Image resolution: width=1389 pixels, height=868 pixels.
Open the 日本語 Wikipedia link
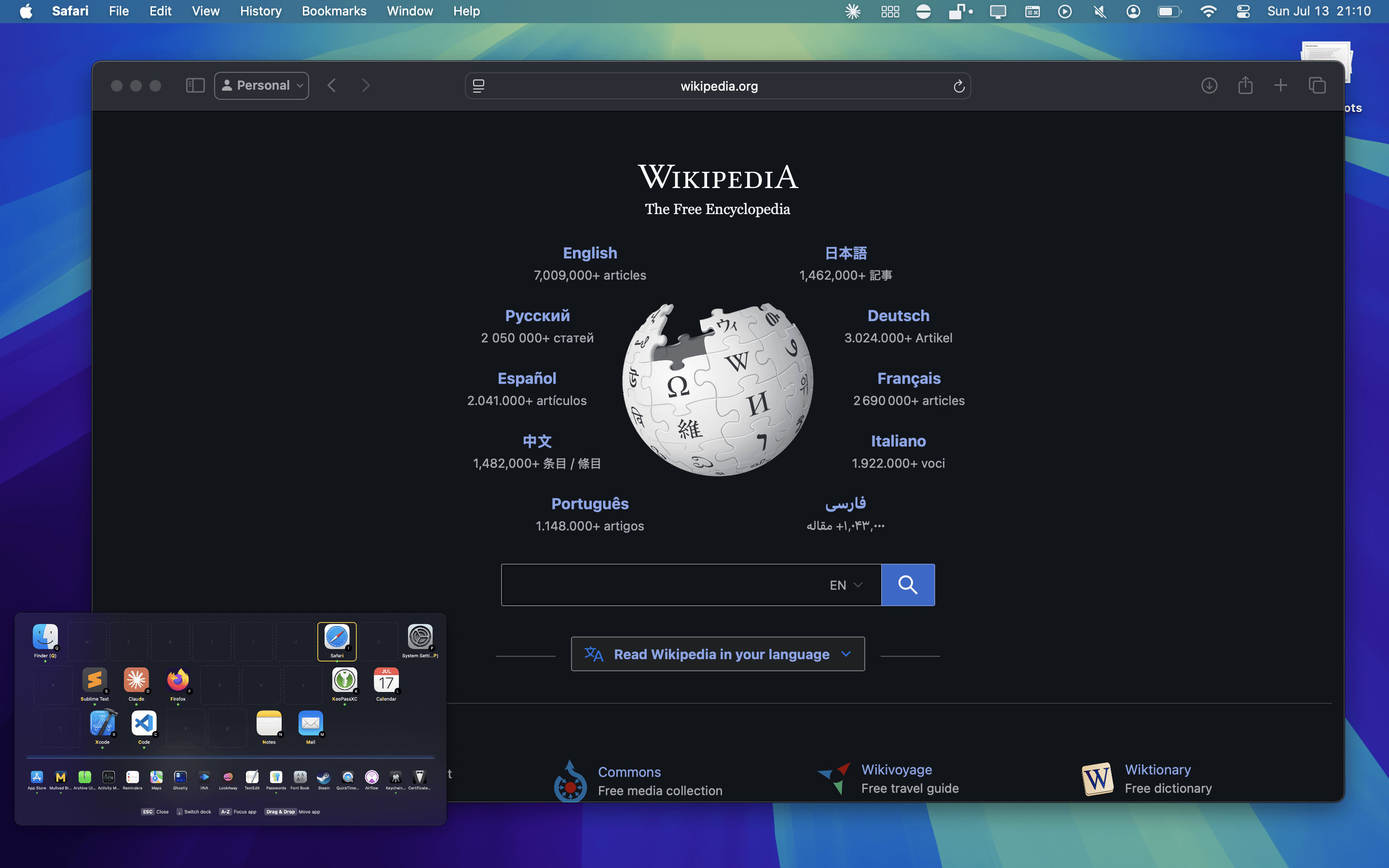(x=845, y=253)
